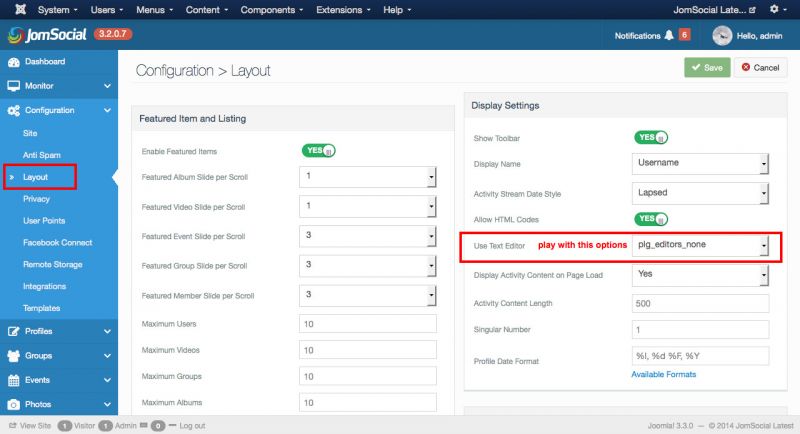Toggle the Allow HTML Codes switch

[x=651, y=219]
